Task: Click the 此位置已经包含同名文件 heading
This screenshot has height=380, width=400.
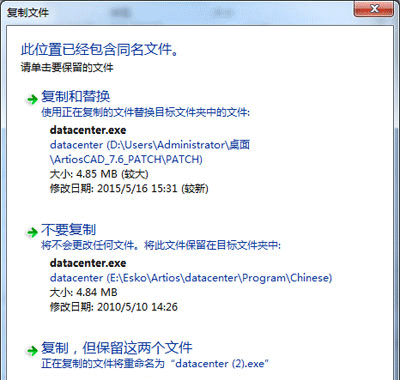Action: (100, 50)
